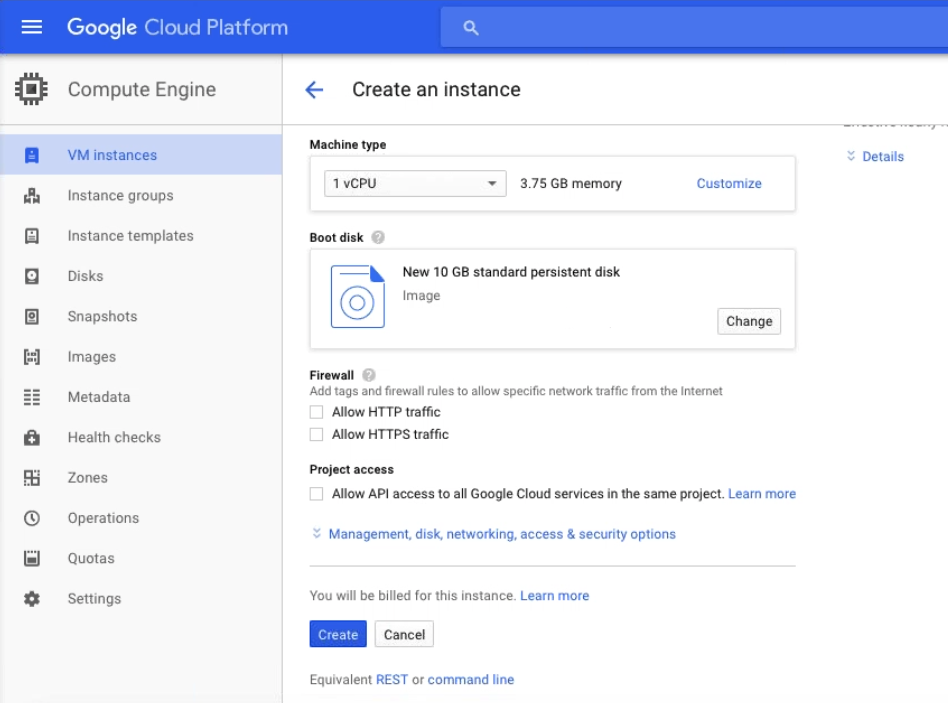Open Images menu item
Screen dimensions: 949x703
[x=141, y=357]
